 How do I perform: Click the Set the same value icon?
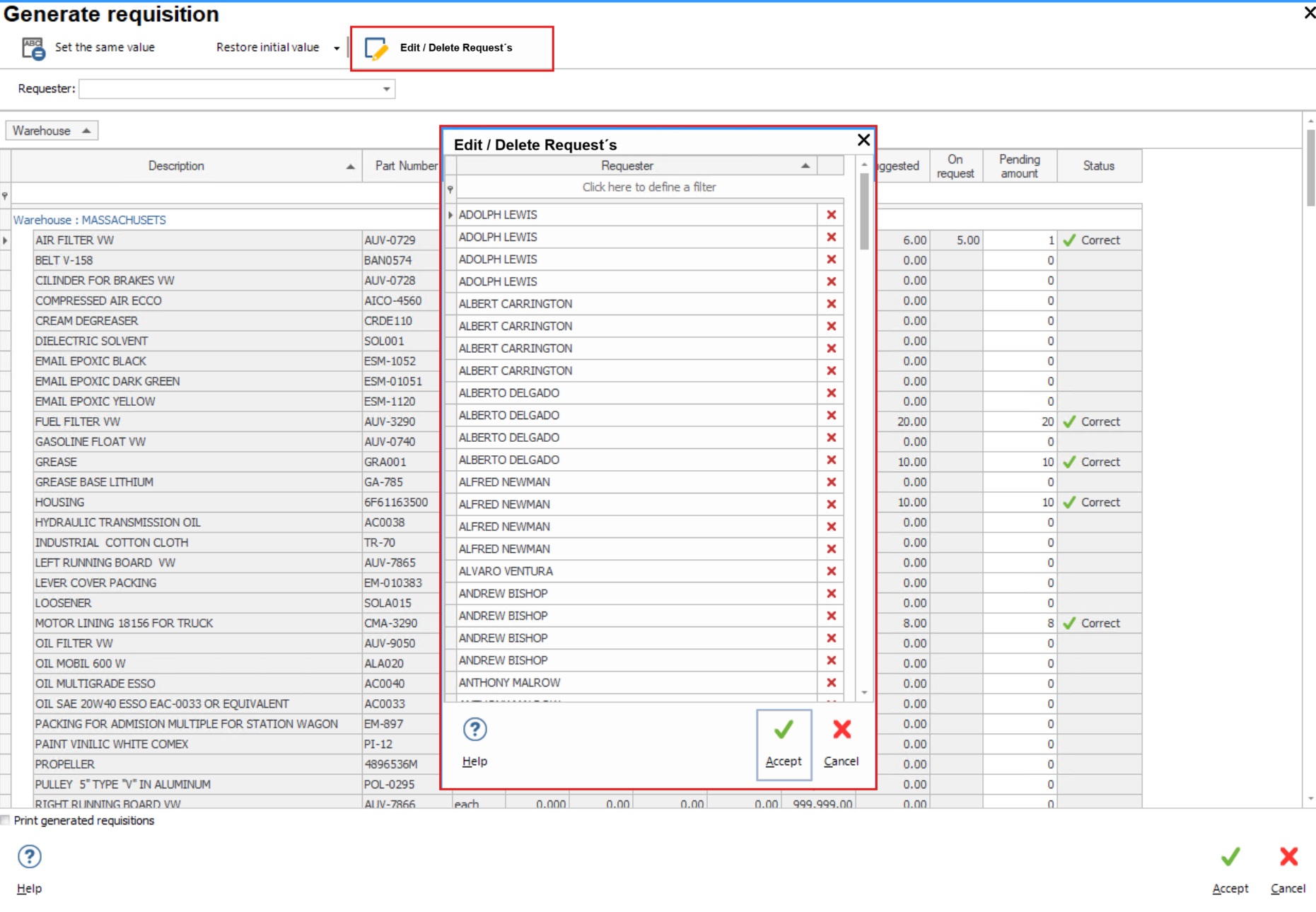click(x=33, y=48)
